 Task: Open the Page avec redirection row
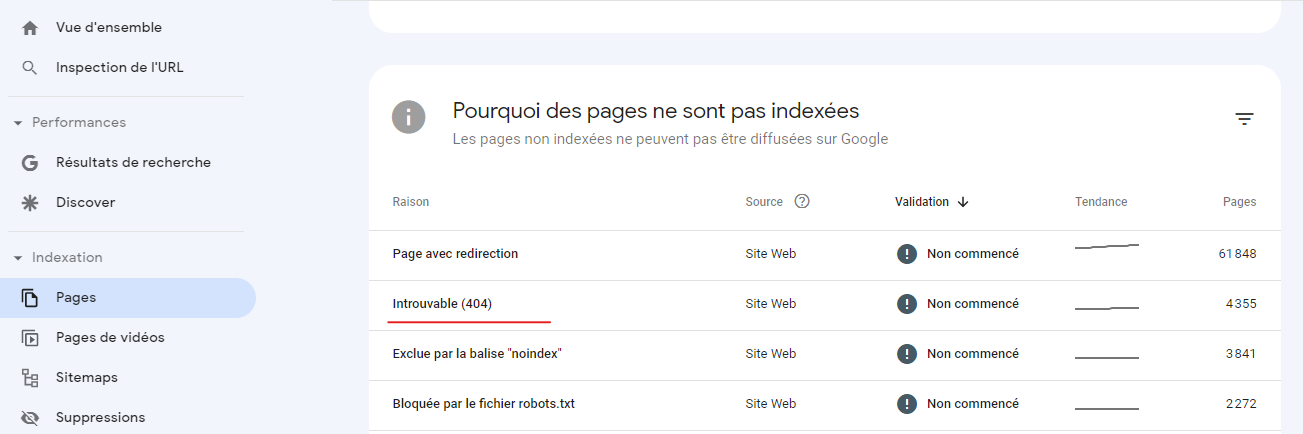point(455,254)
